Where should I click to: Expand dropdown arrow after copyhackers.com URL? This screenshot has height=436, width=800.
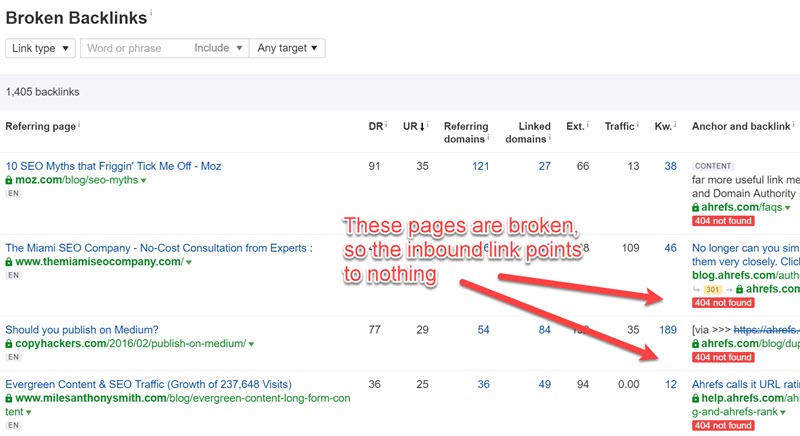click(x=251, y=344)
